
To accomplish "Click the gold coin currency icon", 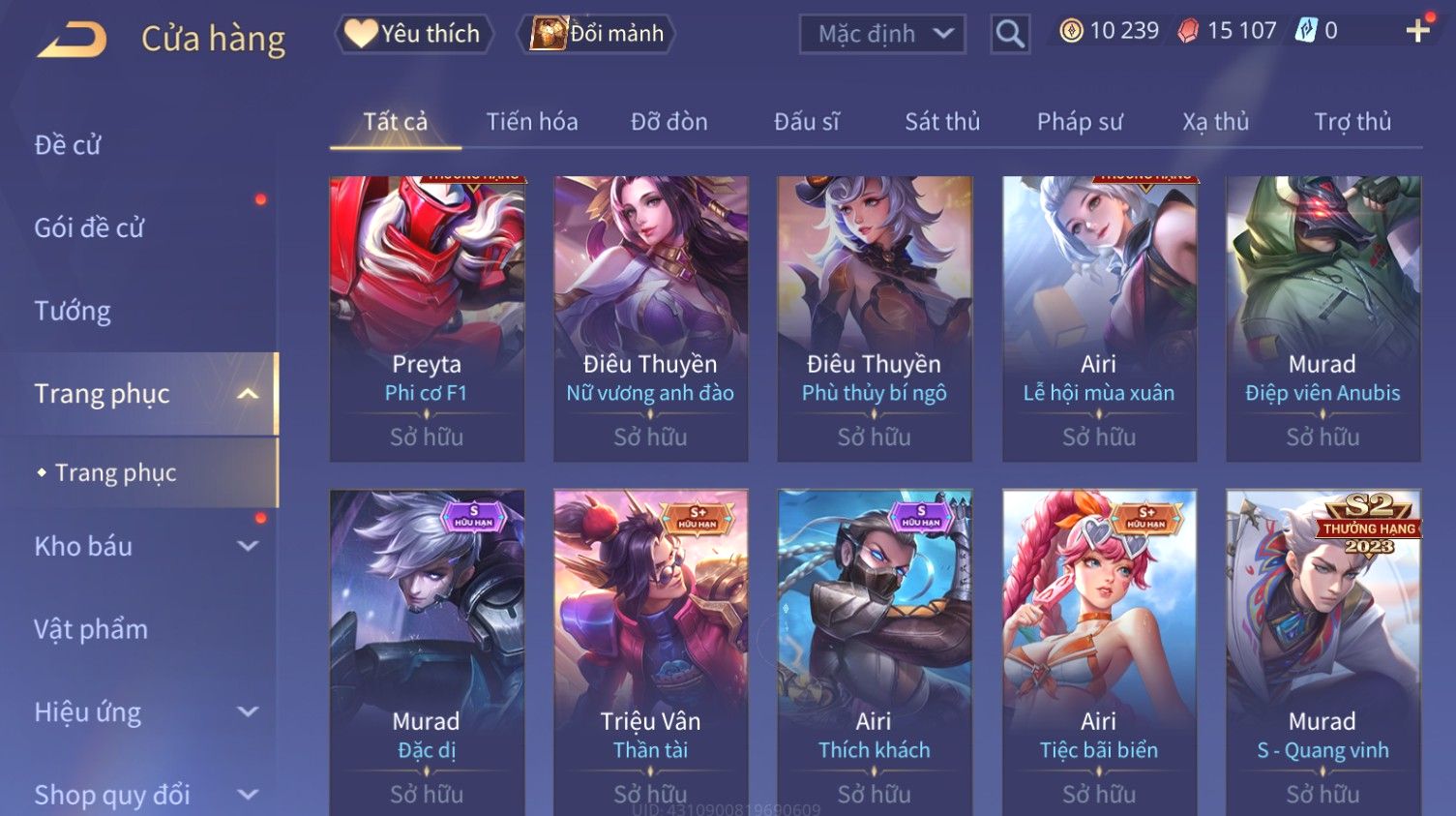I will point(1071,31).
